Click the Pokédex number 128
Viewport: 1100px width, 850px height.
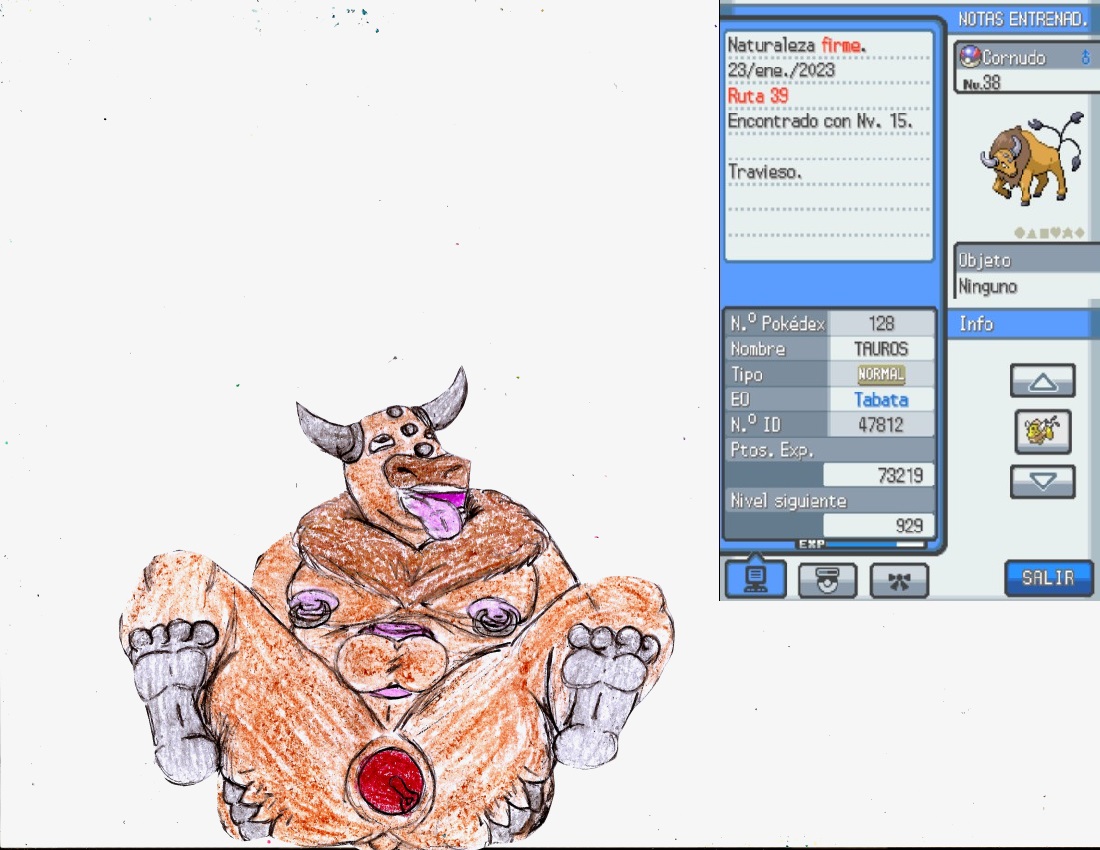[x=881, y=323]
